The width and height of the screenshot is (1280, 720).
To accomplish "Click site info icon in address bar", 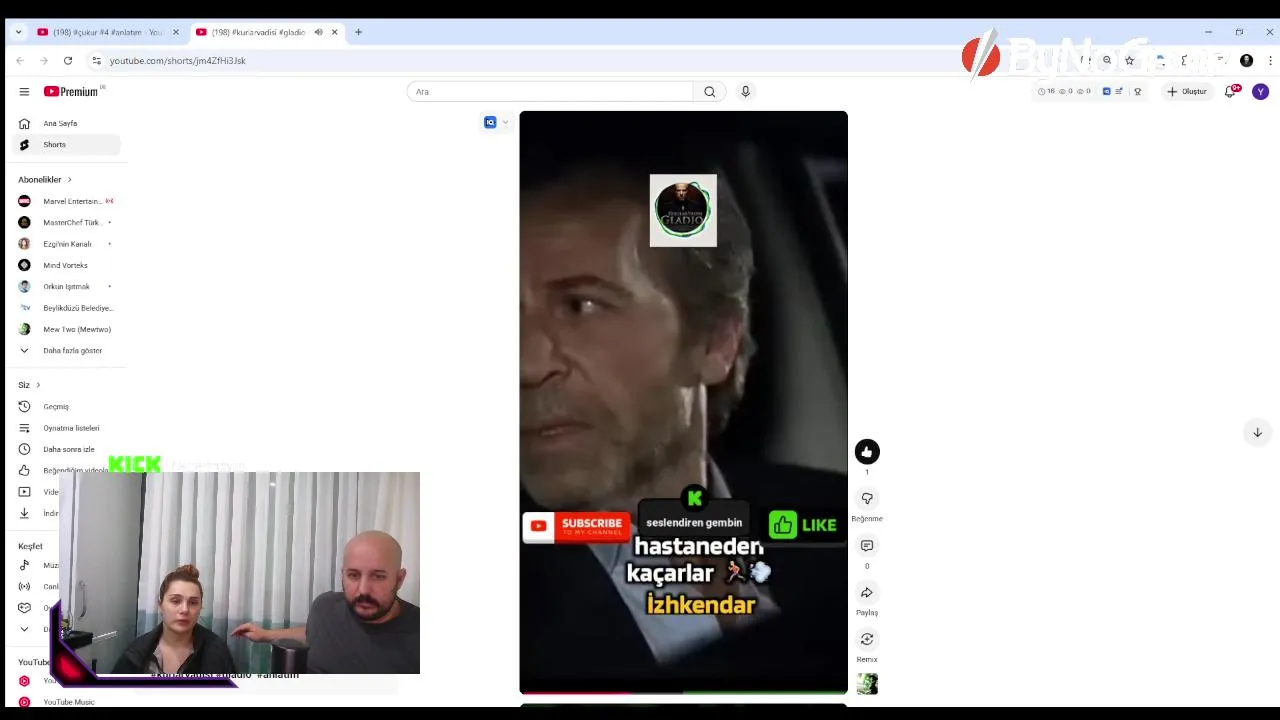I will tap(96, 60).
